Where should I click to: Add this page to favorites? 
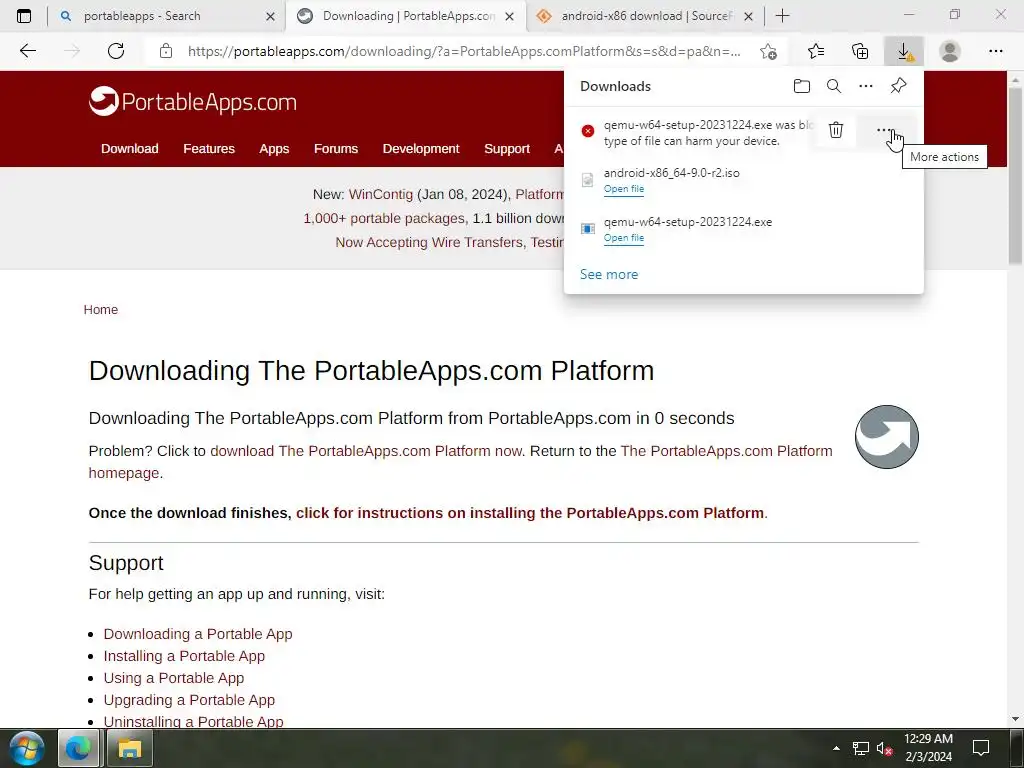tap(769, 51)
